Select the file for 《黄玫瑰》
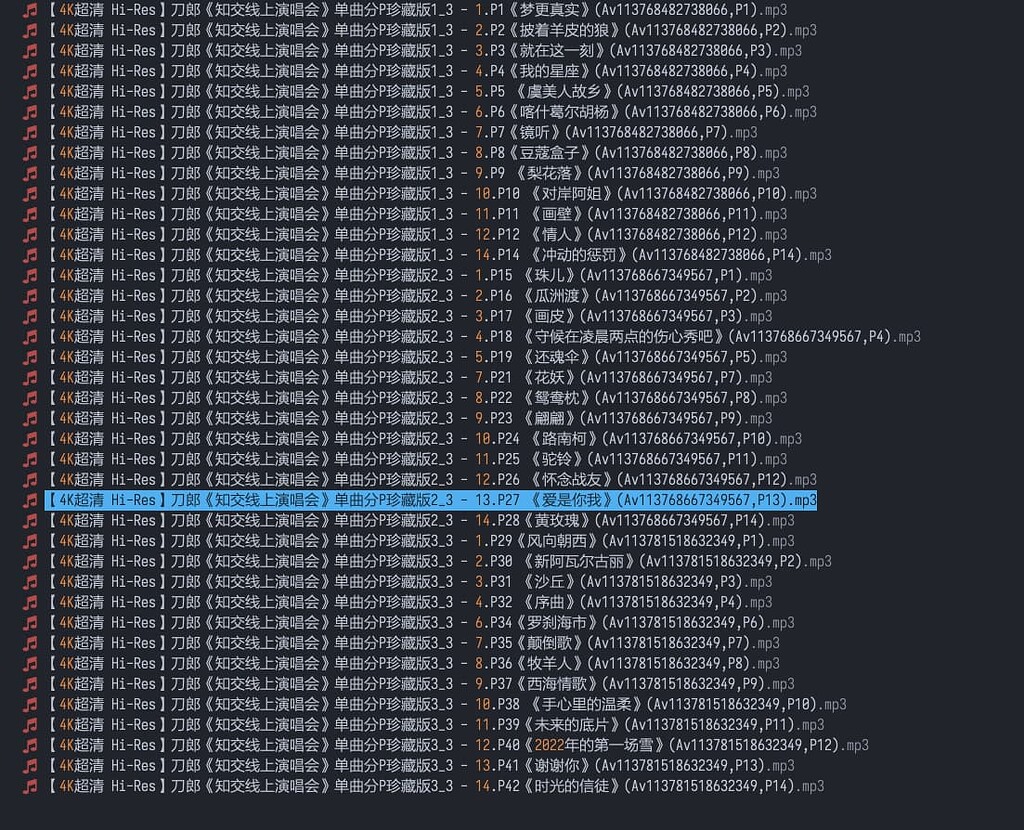This screenshot has height=830, width=1024. pos(400,520)
